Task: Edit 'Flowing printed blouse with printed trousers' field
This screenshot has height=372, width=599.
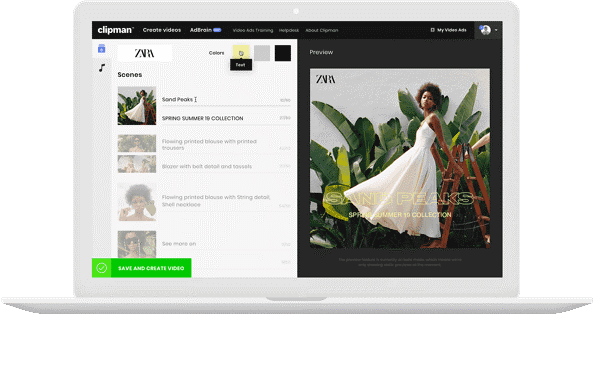Action: [x=226, y=144]
